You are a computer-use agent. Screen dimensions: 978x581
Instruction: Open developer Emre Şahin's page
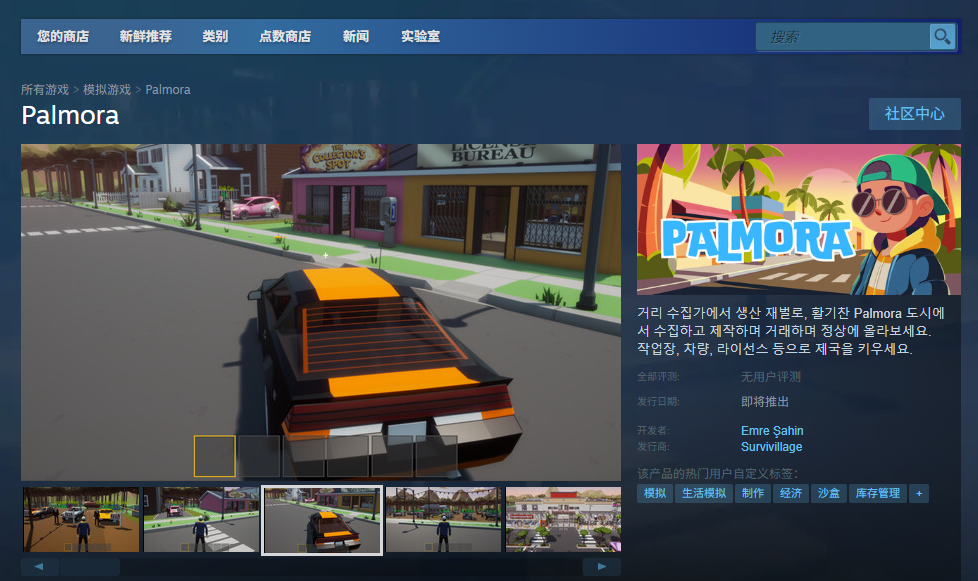[x=771, y=431]
